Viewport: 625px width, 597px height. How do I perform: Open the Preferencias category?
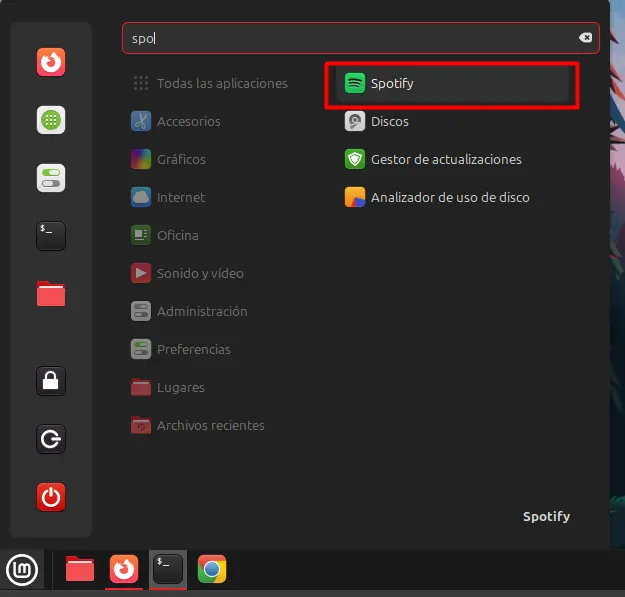193,350
